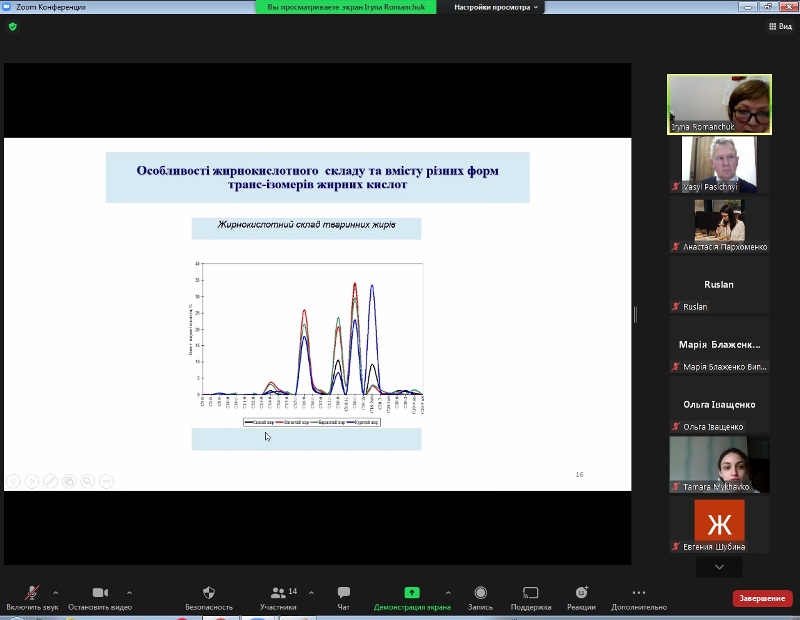800x620 pixels.
Task: Expand arrow next to Participants
Action: pyautogui.click(x=311, y=592)
